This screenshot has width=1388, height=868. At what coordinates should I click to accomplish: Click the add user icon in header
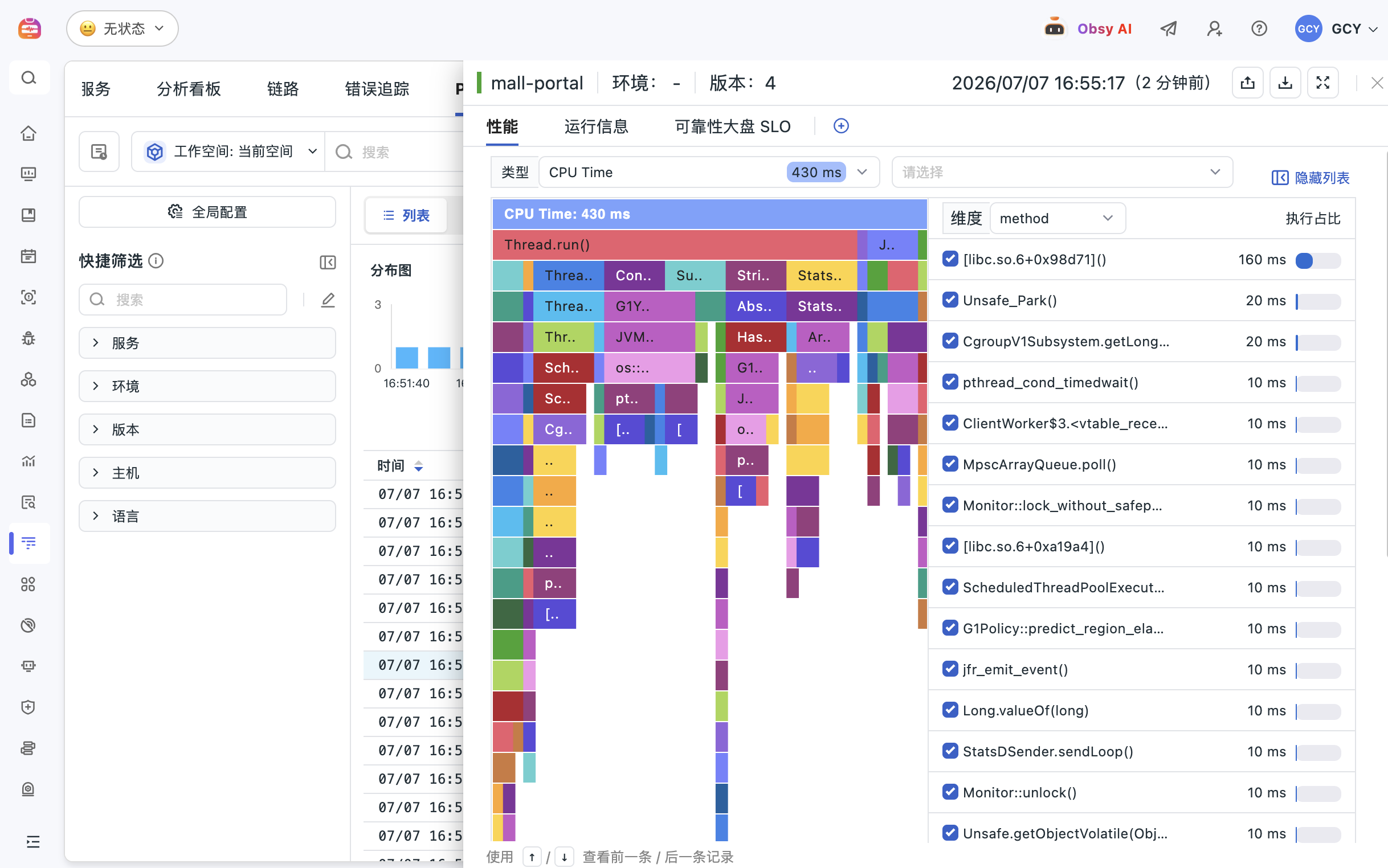point(1214,28)
